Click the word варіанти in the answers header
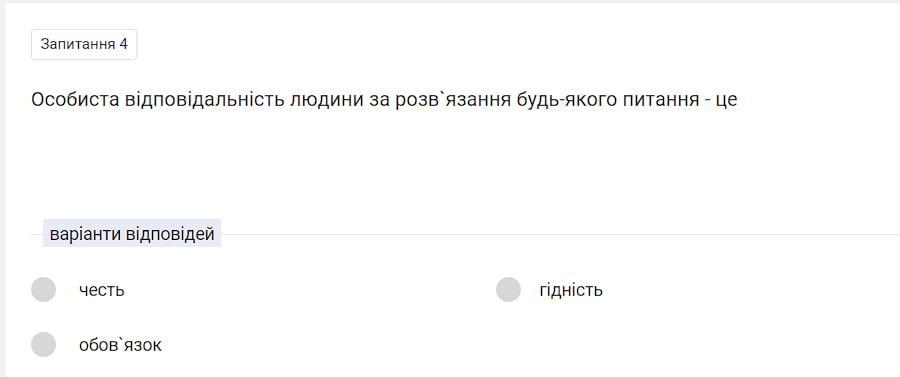Image resolution: width=900 pixels, height=377 pixels. point(84,234)
